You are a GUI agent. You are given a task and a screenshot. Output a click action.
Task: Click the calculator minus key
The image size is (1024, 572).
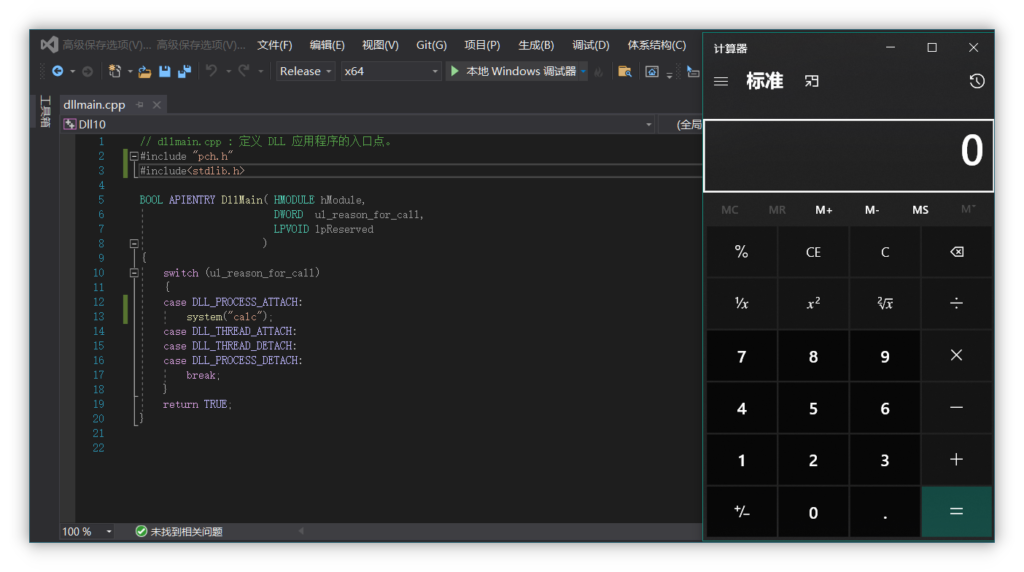957,408
